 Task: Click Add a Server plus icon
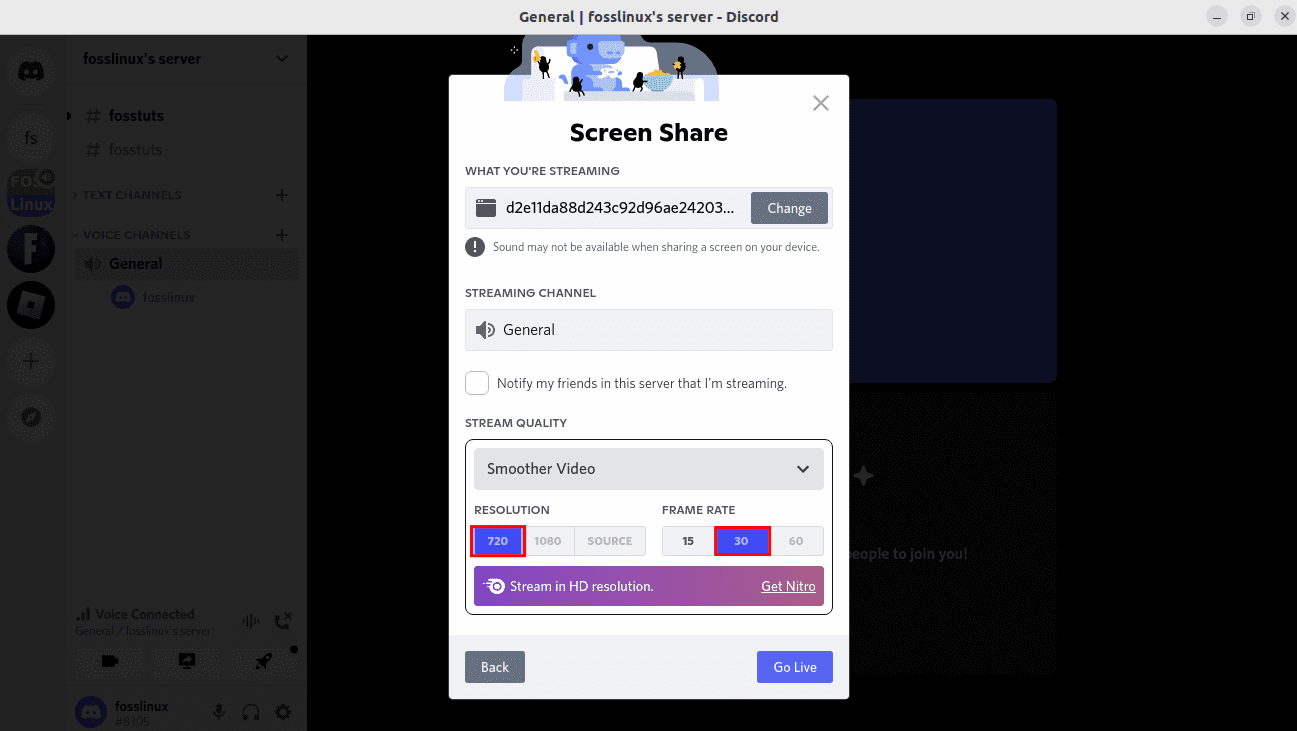point(31,361)
